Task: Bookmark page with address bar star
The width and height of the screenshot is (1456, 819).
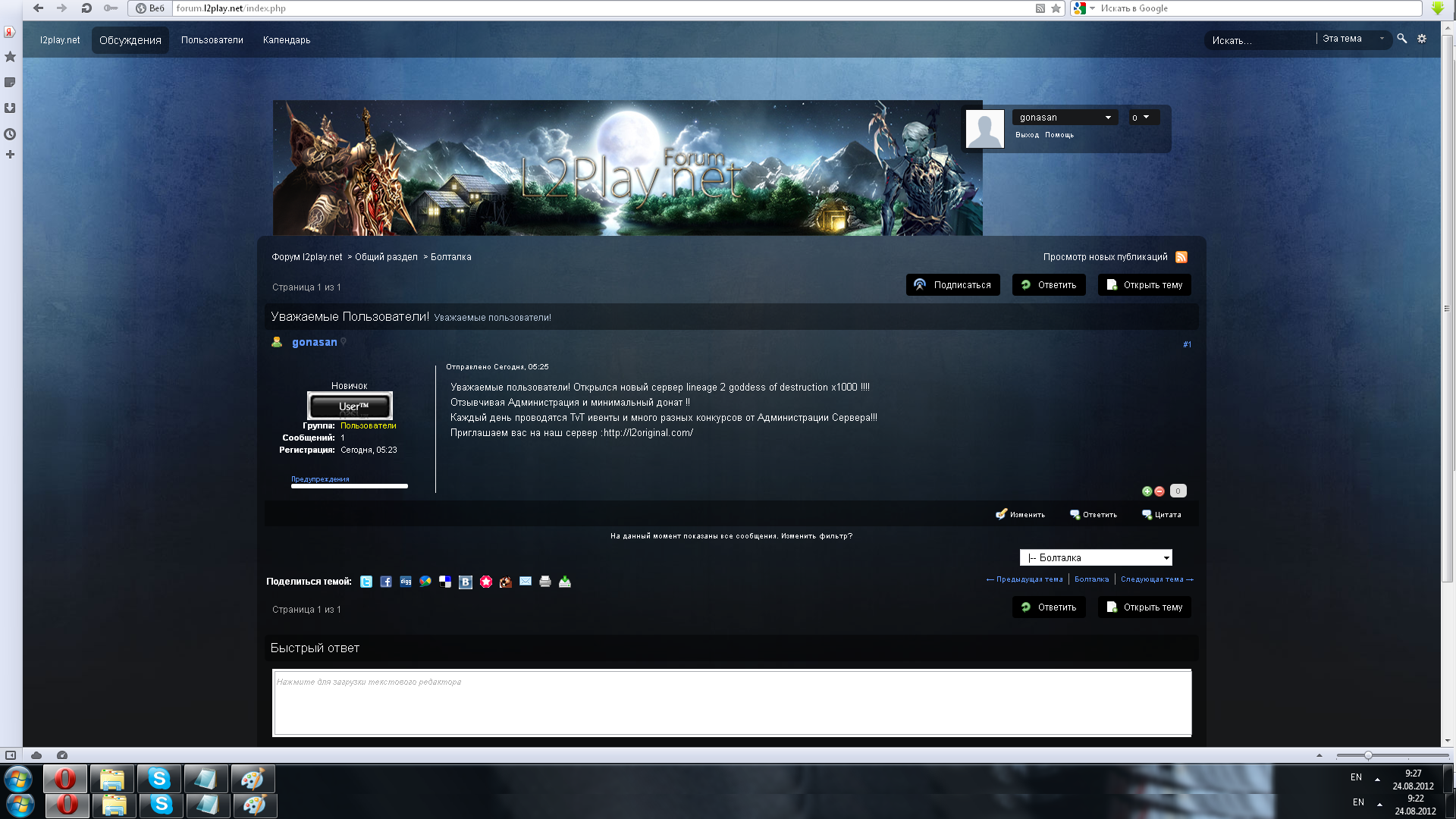Action: [1056, 8]
